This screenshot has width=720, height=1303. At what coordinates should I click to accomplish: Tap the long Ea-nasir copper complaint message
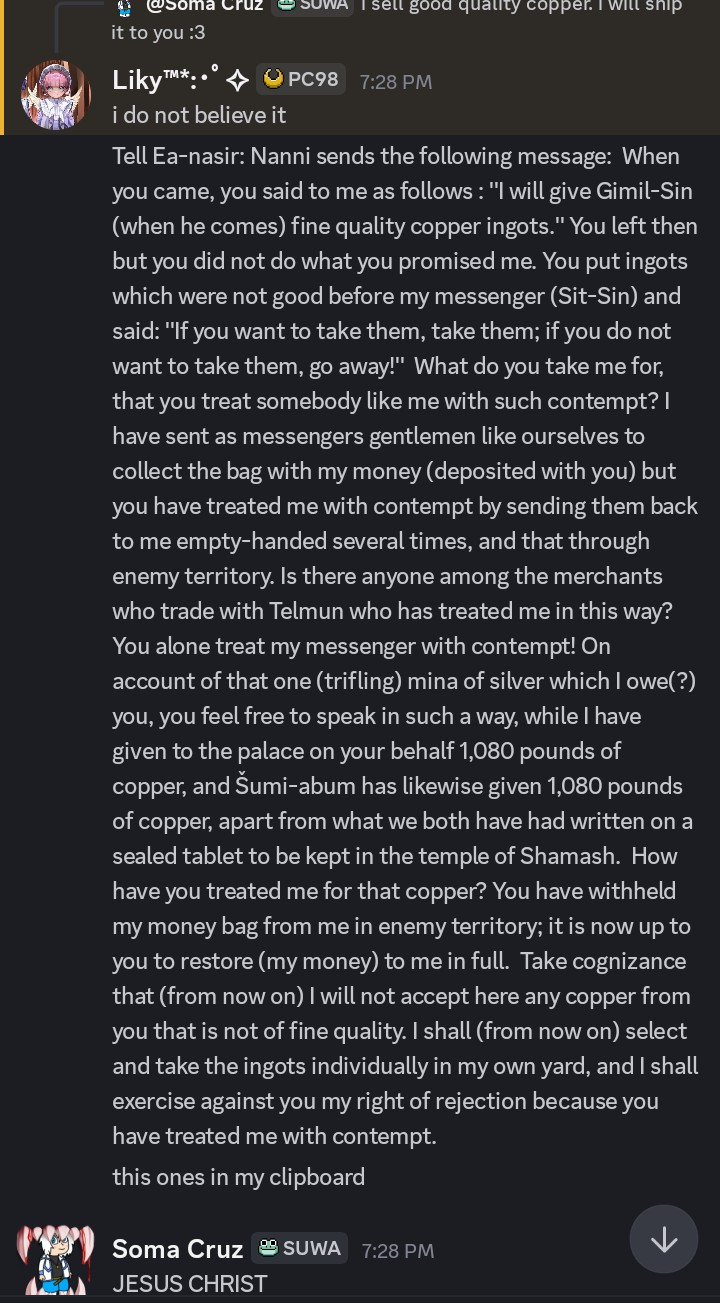[x=405, y=646]
